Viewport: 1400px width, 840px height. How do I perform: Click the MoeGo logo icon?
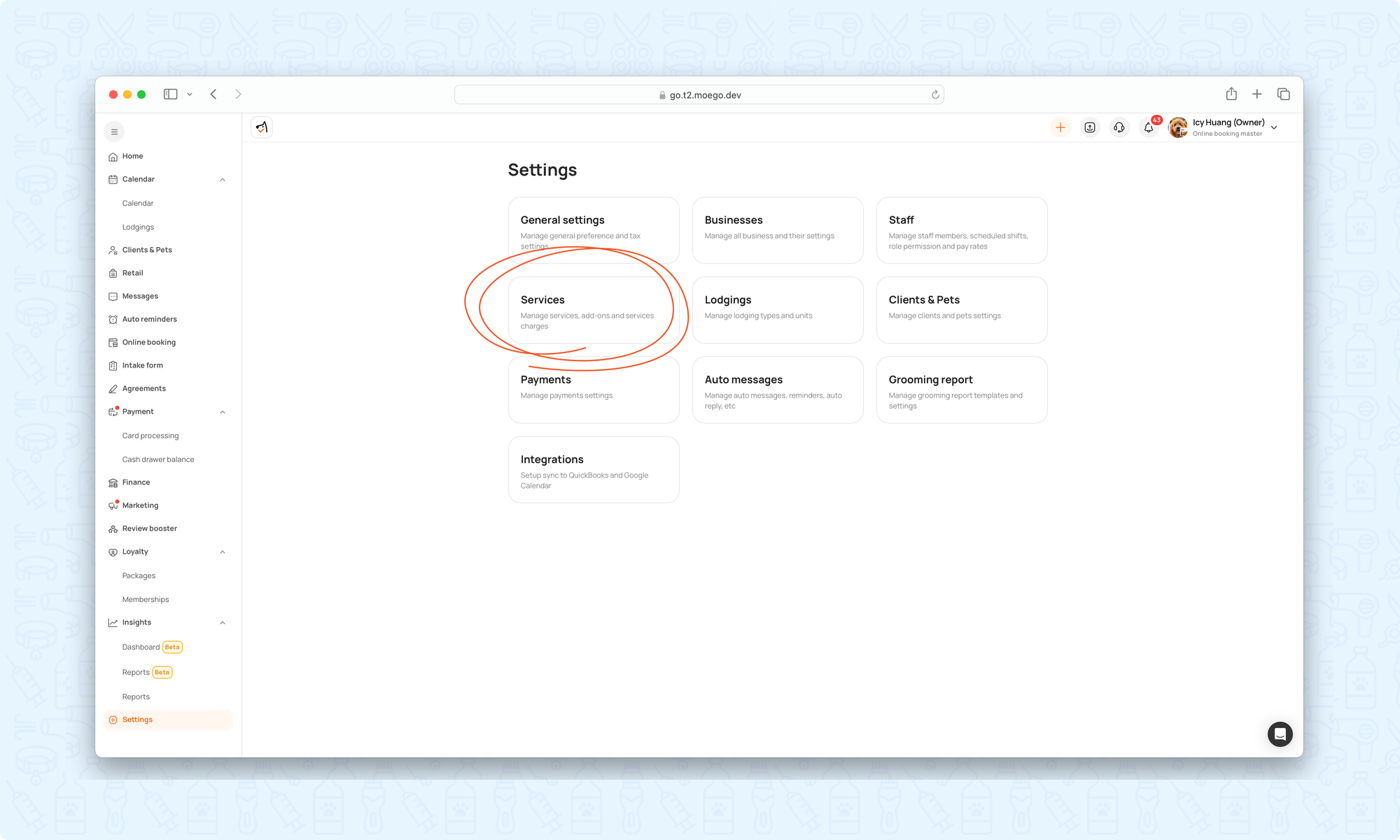[x=261, y=127]
